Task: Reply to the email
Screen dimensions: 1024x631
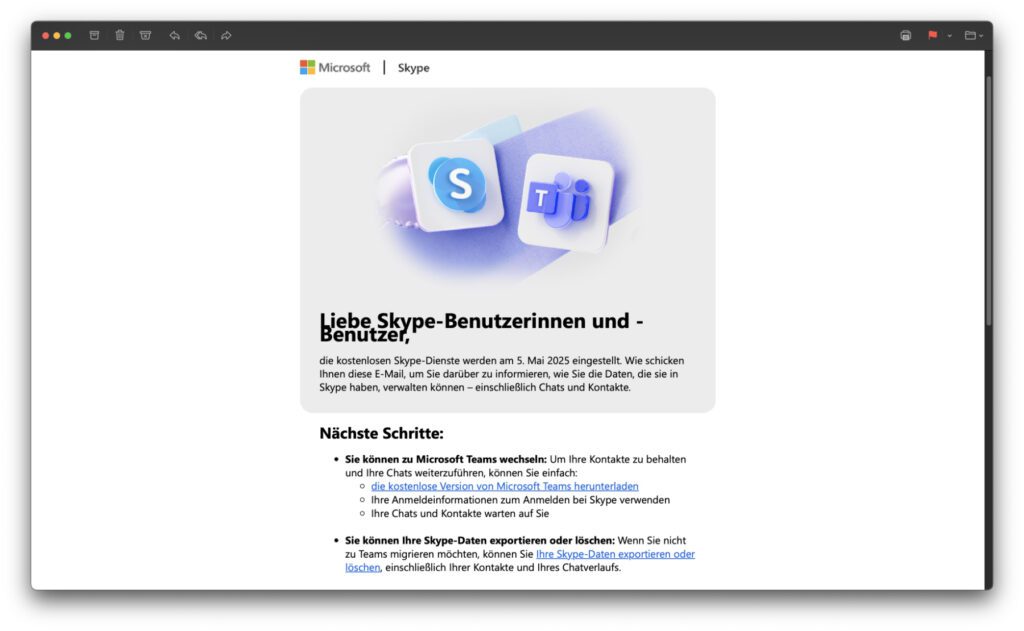Action: pos(173,34)
